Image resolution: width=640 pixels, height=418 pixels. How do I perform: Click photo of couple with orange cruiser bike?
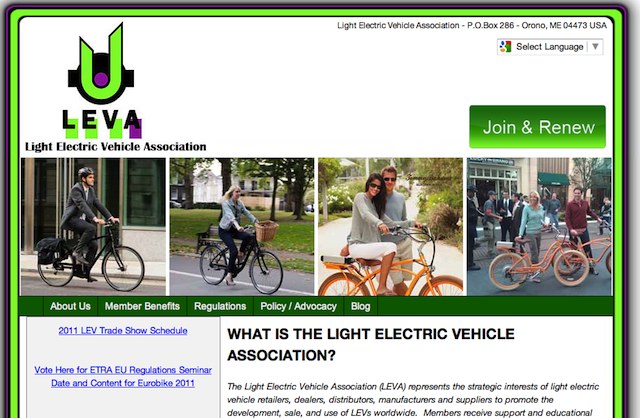pyautogui.click(x=391, y=227)
